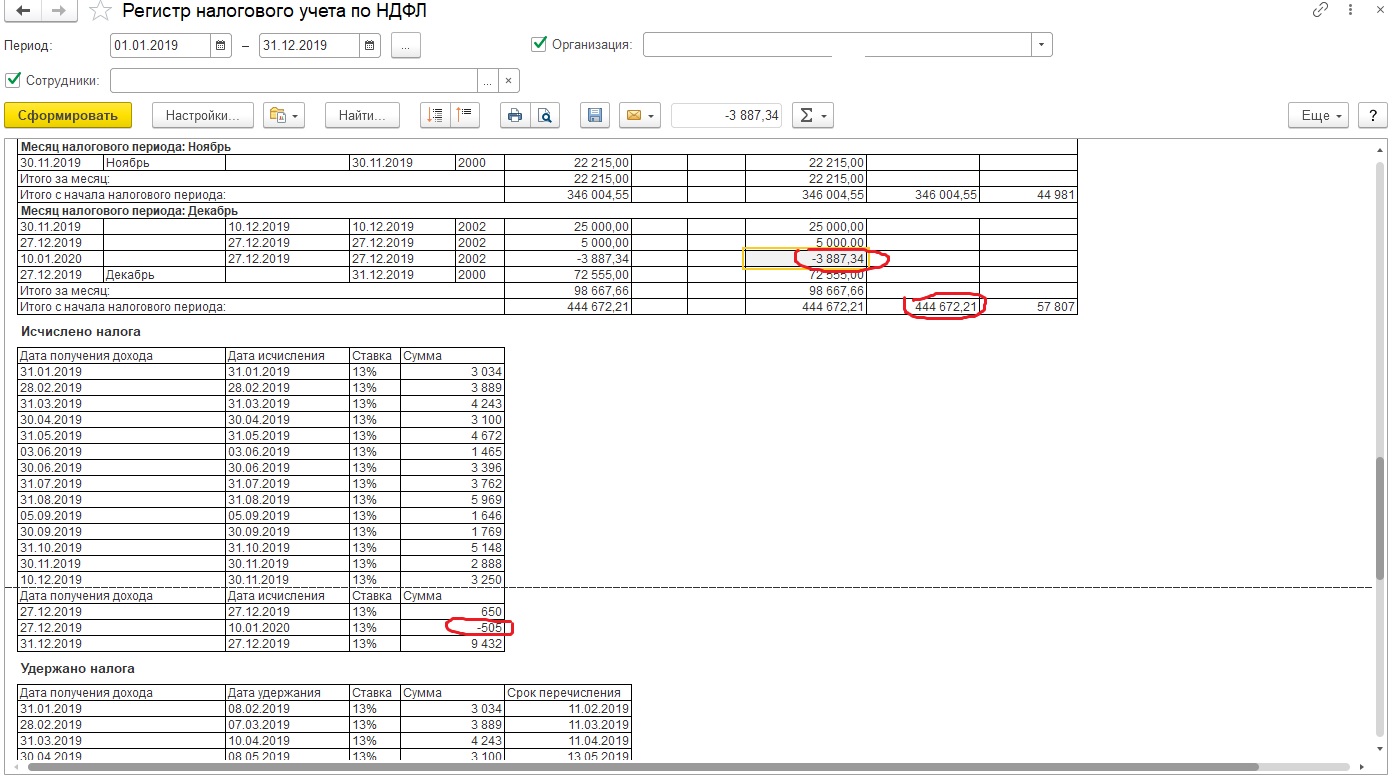Toggle the Сотрудники checkbox
The height and width of the screenshot is (777, 1393).
coord(13,80)
